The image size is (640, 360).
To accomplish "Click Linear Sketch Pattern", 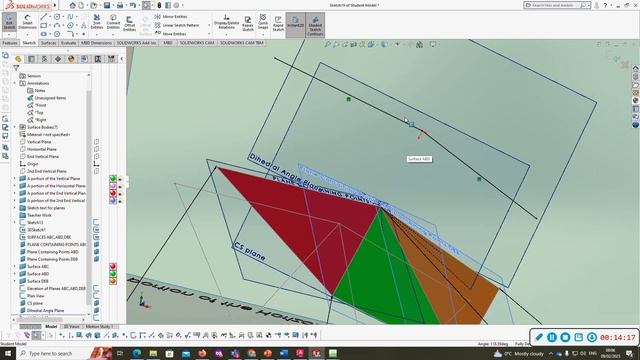I will click(177, 25).
